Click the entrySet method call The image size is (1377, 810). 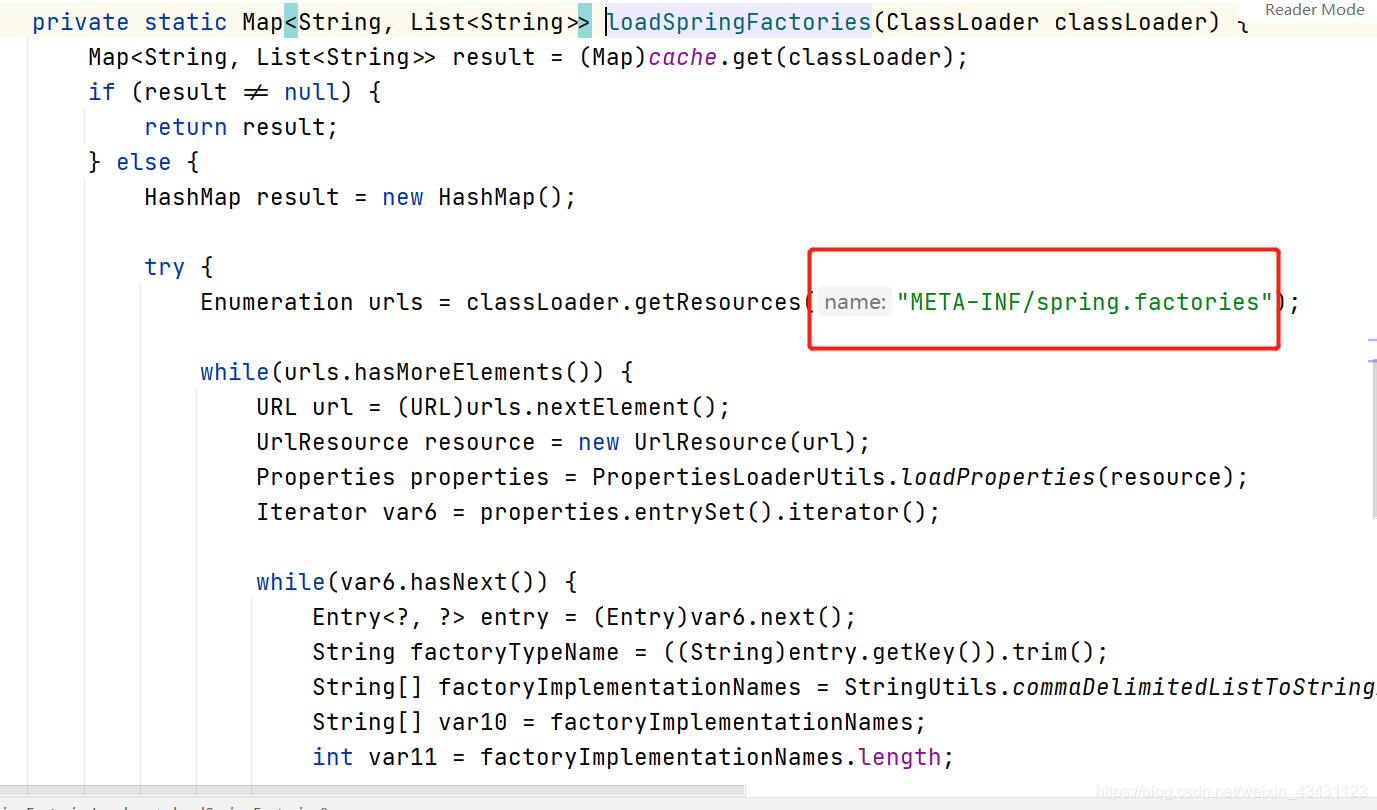pos(690,512)
